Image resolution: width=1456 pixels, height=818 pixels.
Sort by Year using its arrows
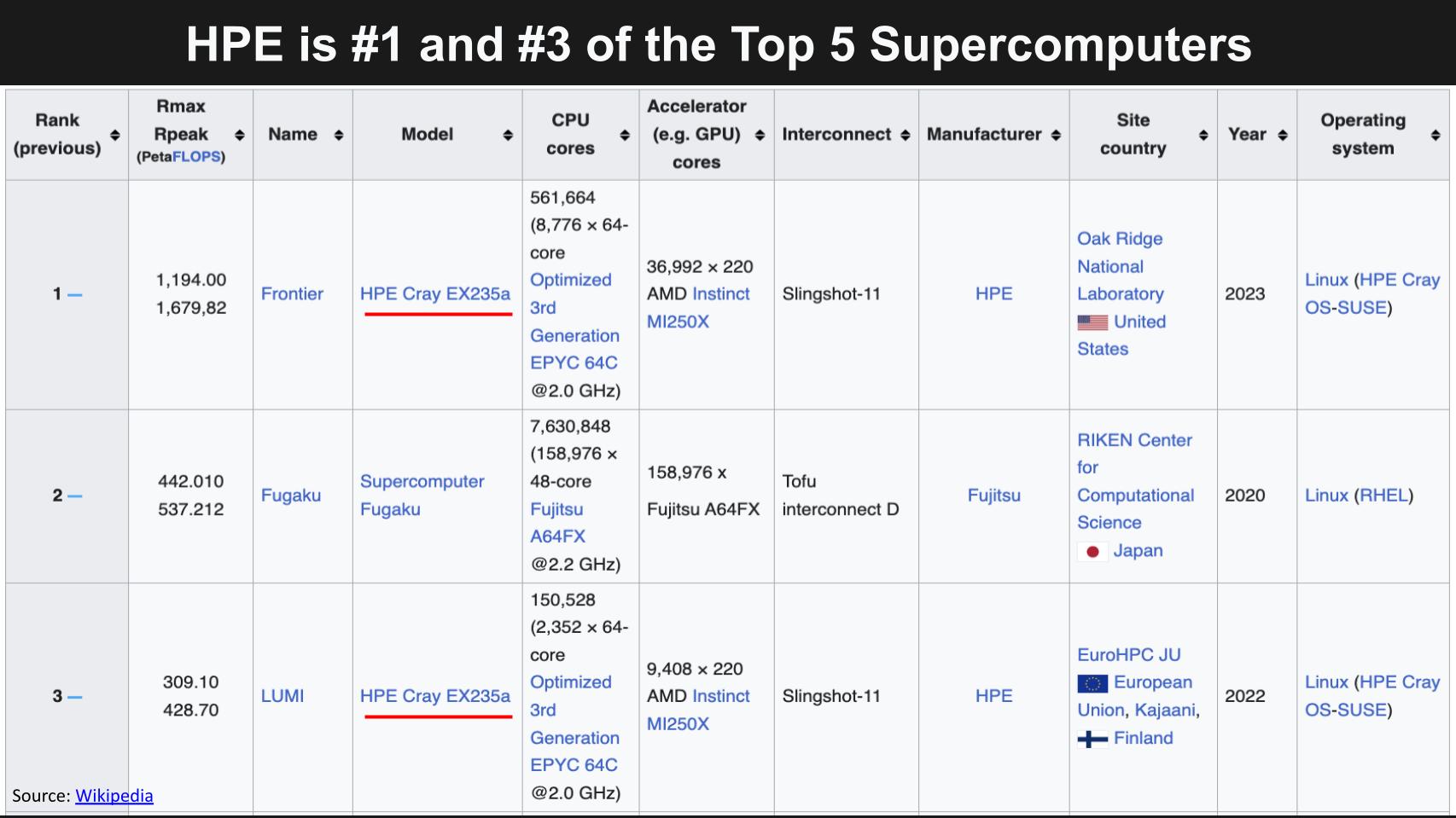click(1282, 135)
